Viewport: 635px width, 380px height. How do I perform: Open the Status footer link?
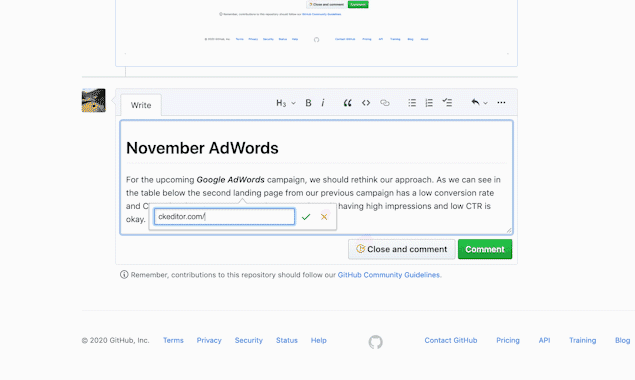tap(287, 340)
